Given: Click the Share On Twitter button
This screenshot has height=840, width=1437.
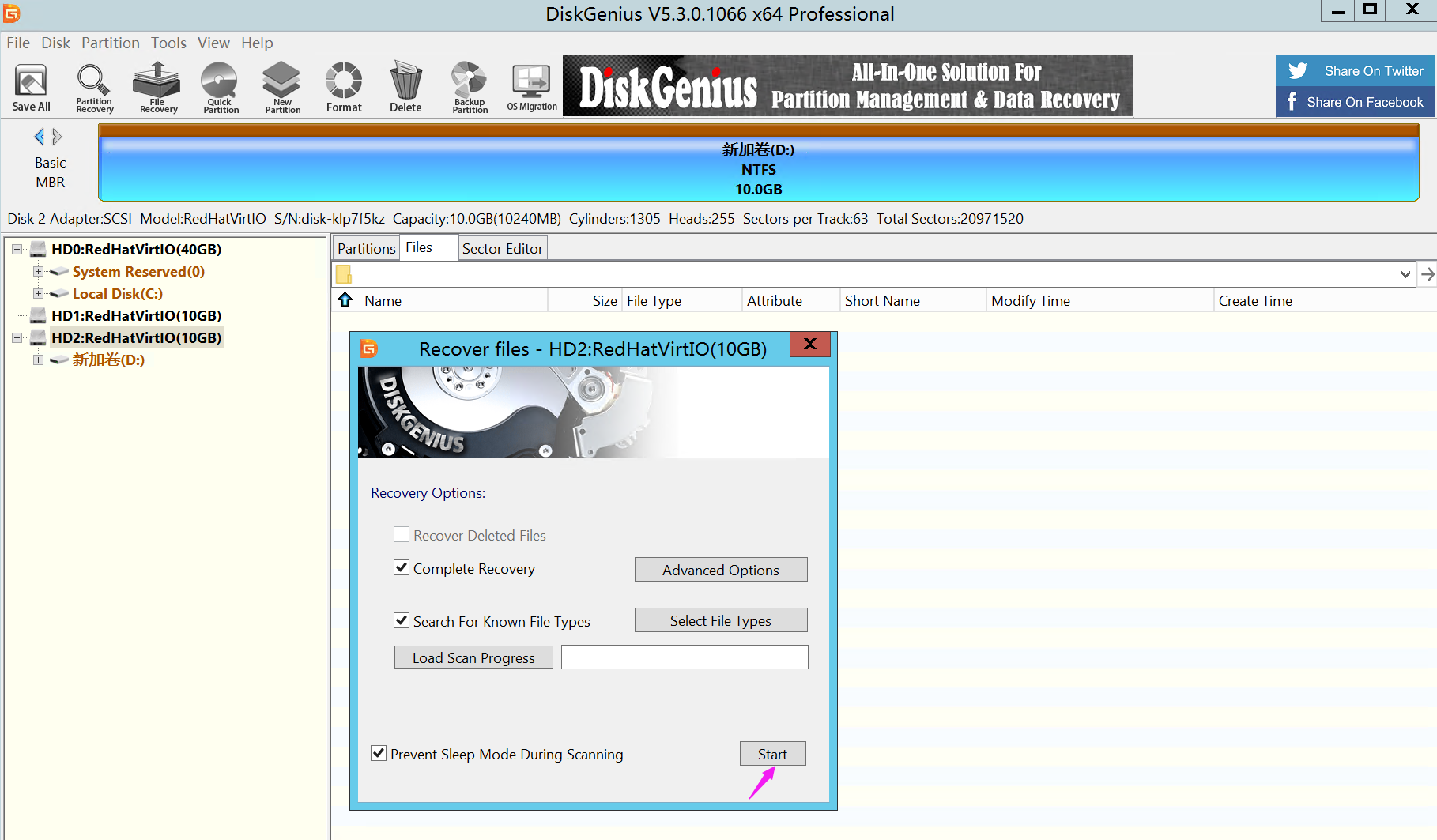Looking at the screenshot, I should [1355, 71].
